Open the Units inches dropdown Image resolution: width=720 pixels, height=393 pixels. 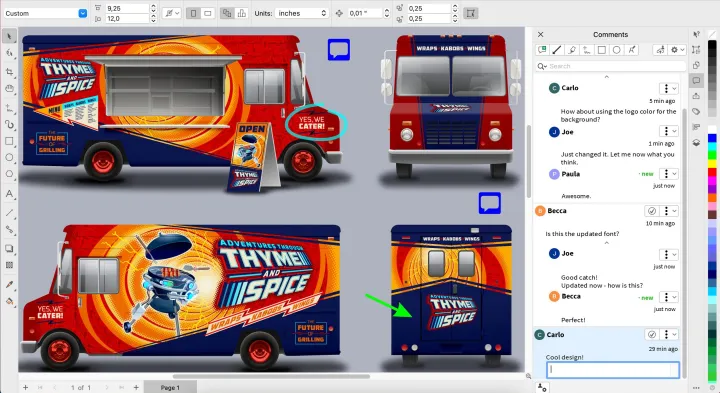[302, 13]
